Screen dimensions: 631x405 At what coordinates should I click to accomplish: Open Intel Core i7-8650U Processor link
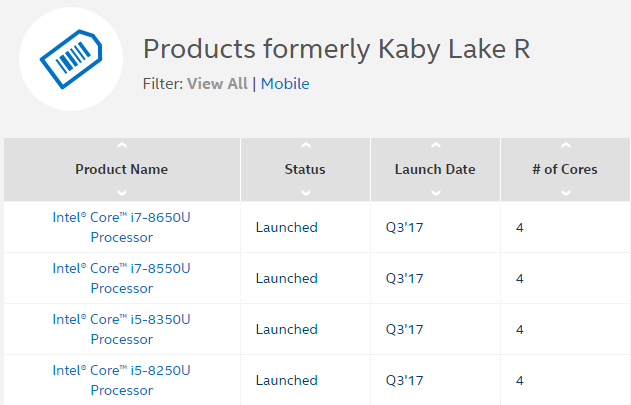click(x=122, y=227)
